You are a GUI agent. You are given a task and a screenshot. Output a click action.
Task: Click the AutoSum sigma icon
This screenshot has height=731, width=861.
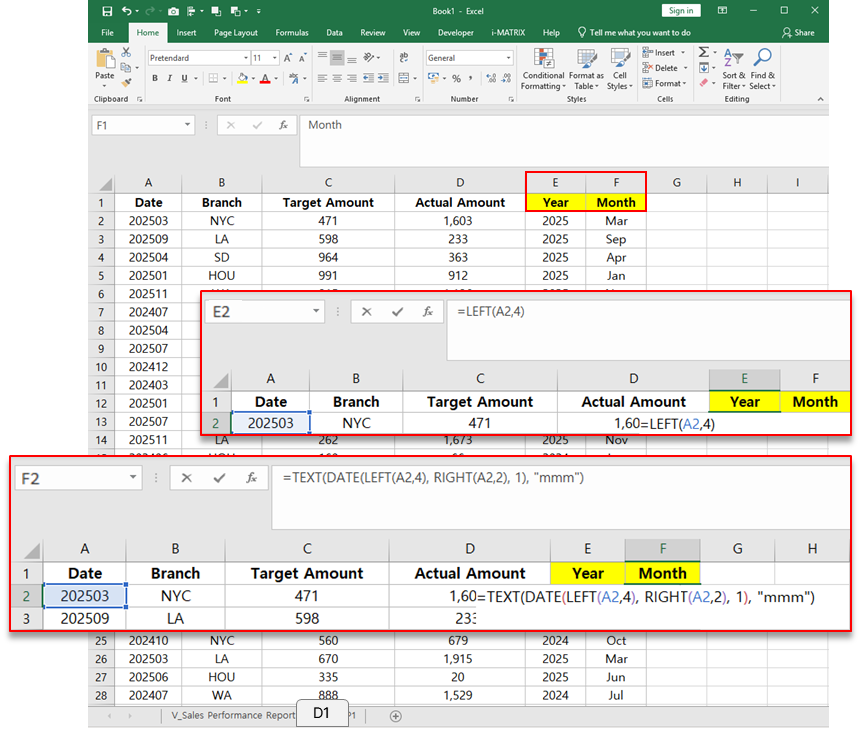pos(704,53)
